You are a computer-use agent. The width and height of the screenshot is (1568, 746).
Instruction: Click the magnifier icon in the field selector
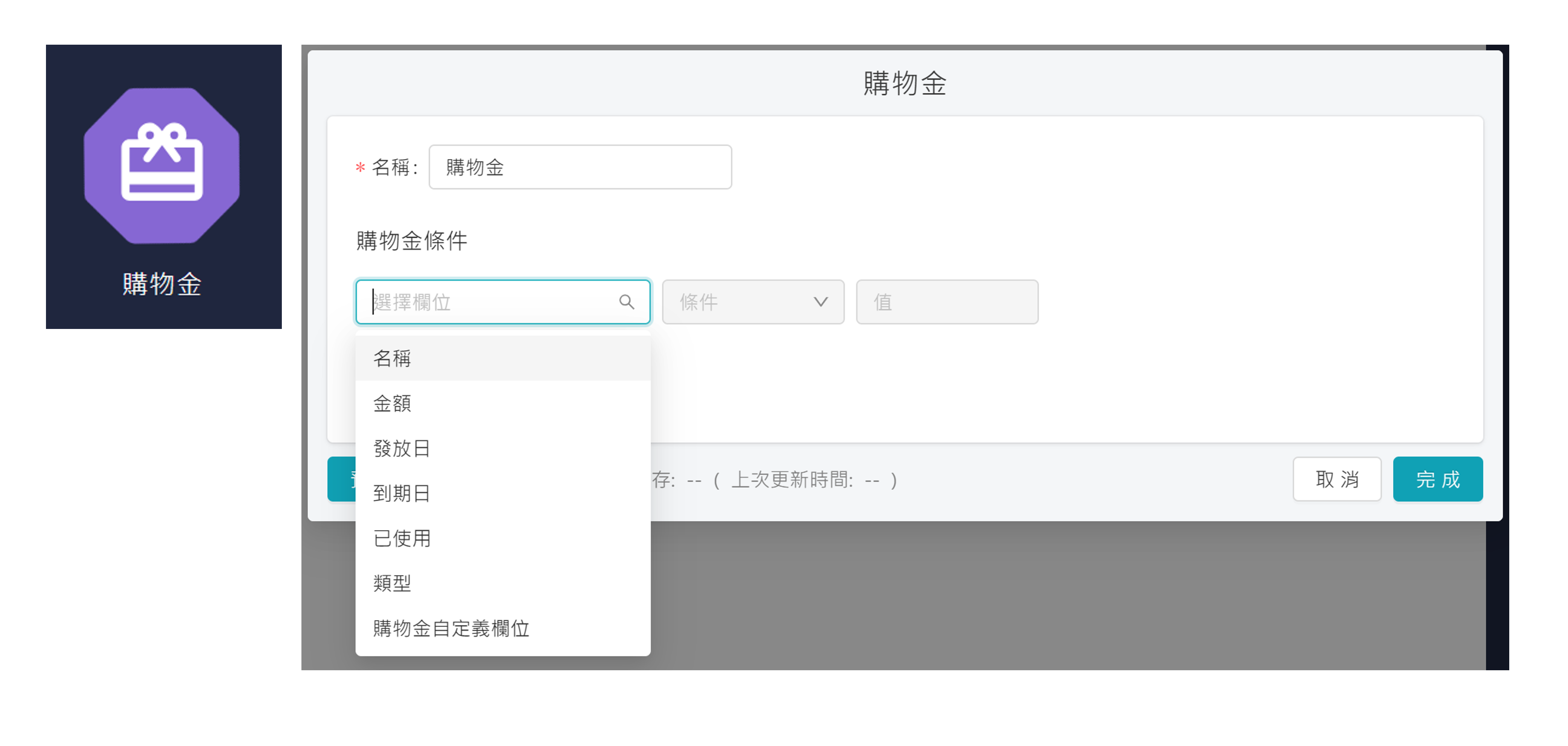[x=628, y=301]
